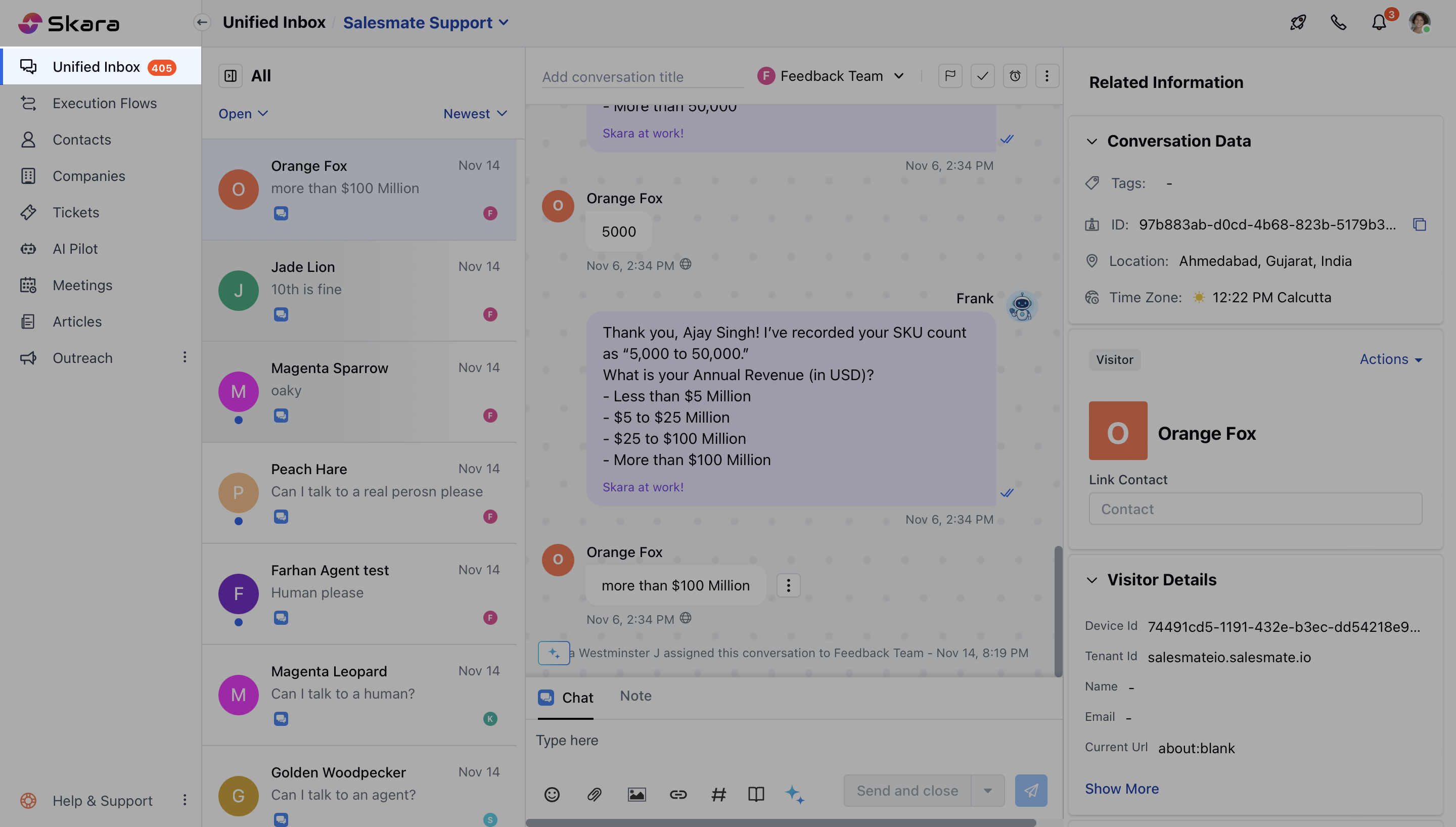Open the notifications bell

[x=1379, y=23]
